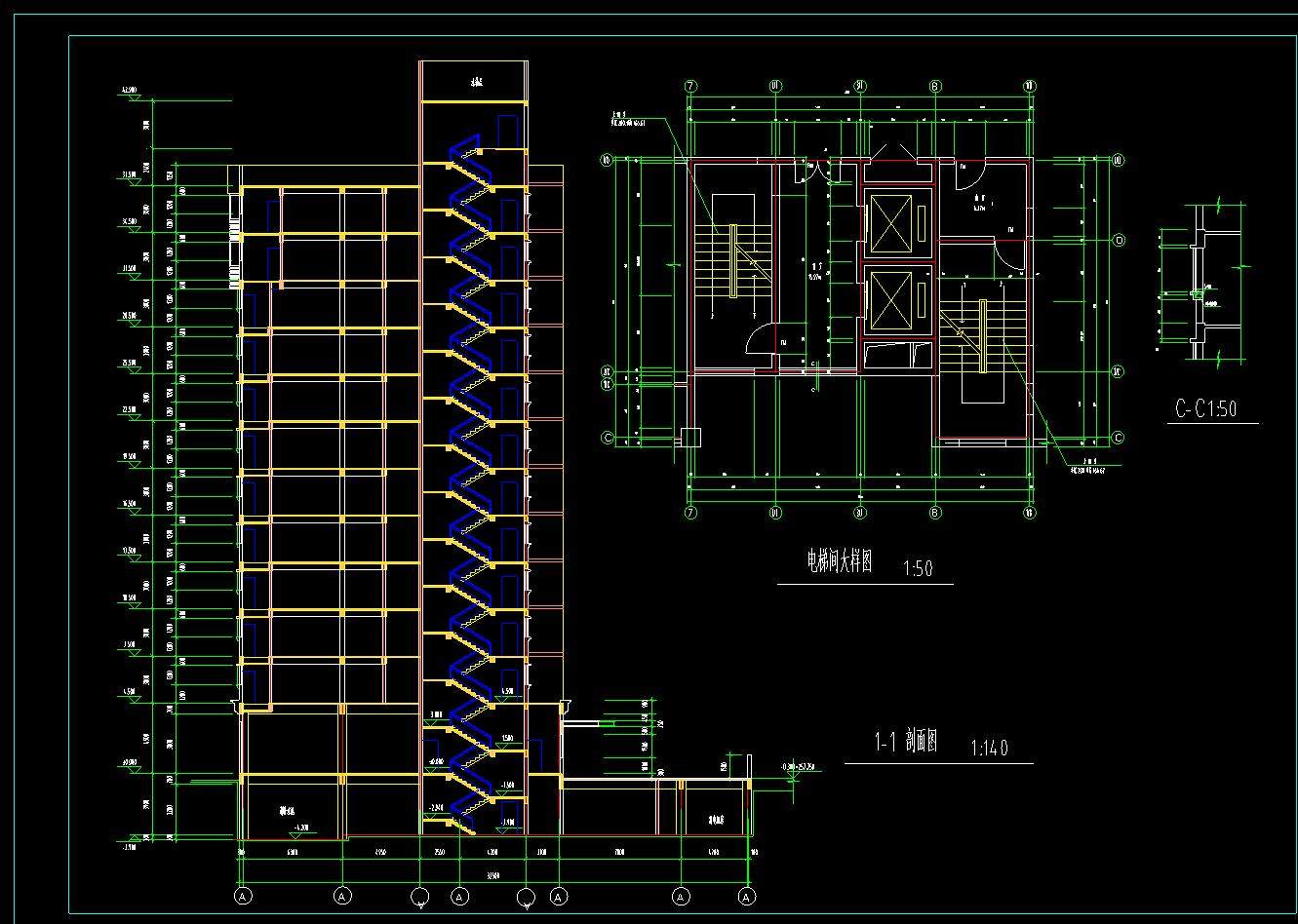Screen dimensions: 1298x924
Task: Select the 1-1 剖面图 drawing title
Action: point(905,744)
